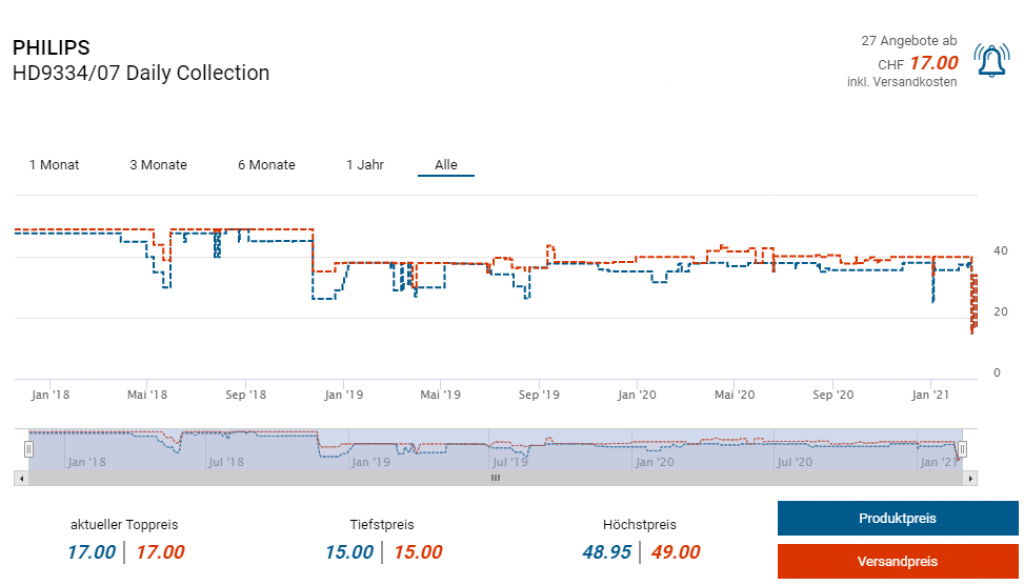Viewport: 1024px width, 585px height.
Task: Click the scrollbar center grip
Action: click(x=495, y=479)
